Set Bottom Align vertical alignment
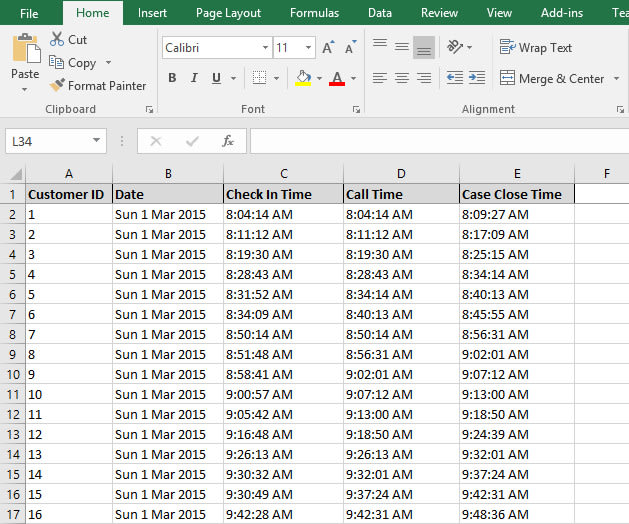 coord(424,47)
